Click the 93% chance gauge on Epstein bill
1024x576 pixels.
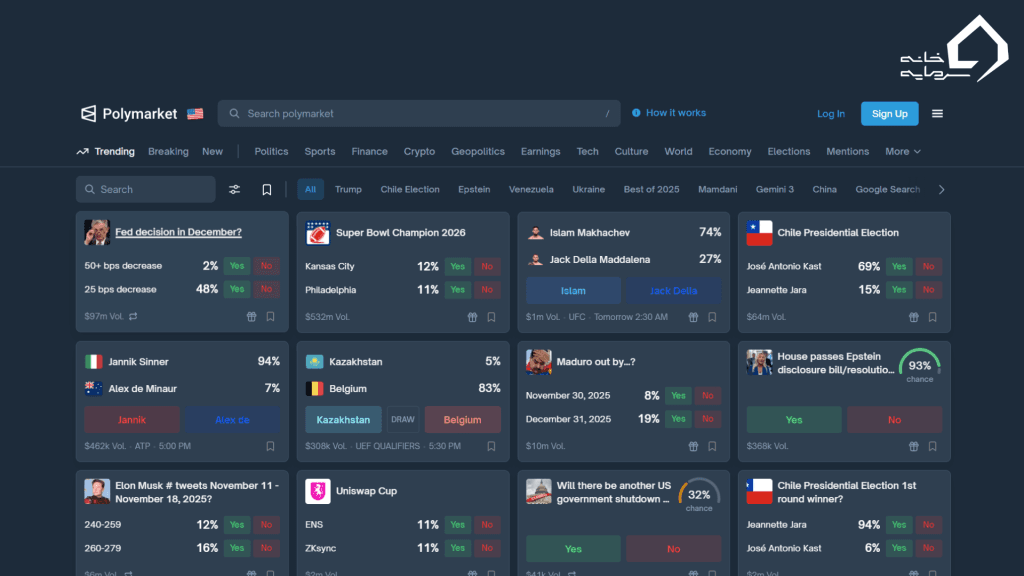[x=919, y=364]
